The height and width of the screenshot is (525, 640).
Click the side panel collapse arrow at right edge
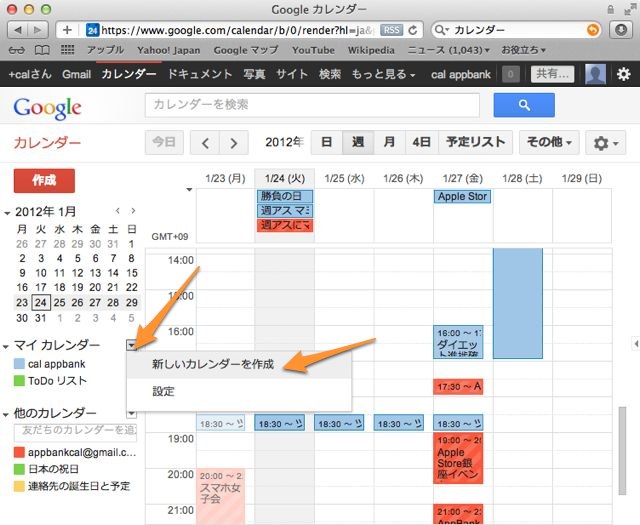[x=636, y=343]
